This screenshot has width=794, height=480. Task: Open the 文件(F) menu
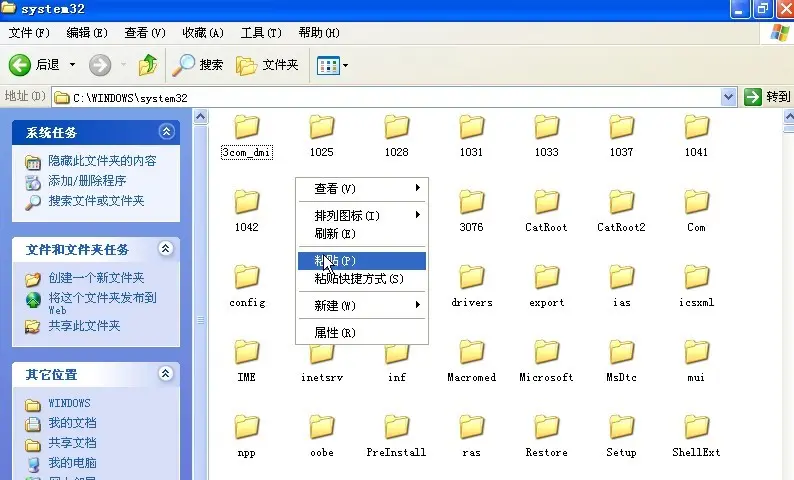29,33
